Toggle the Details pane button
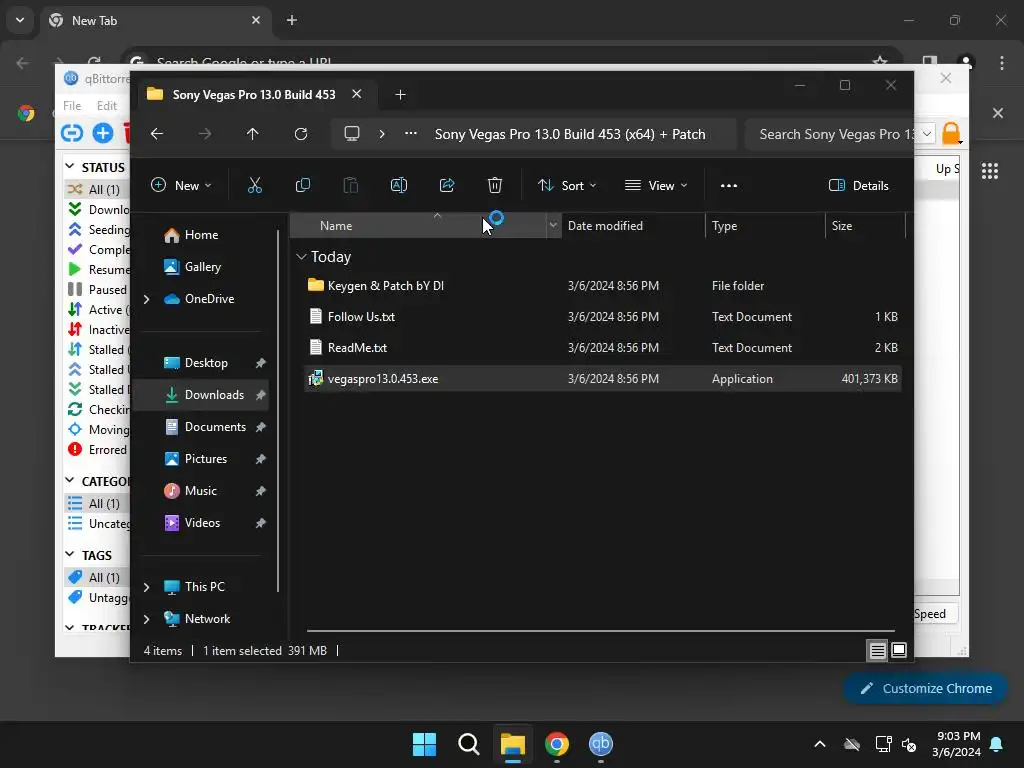This screenshot has width=1024, height=768. [x=858, y=185]
